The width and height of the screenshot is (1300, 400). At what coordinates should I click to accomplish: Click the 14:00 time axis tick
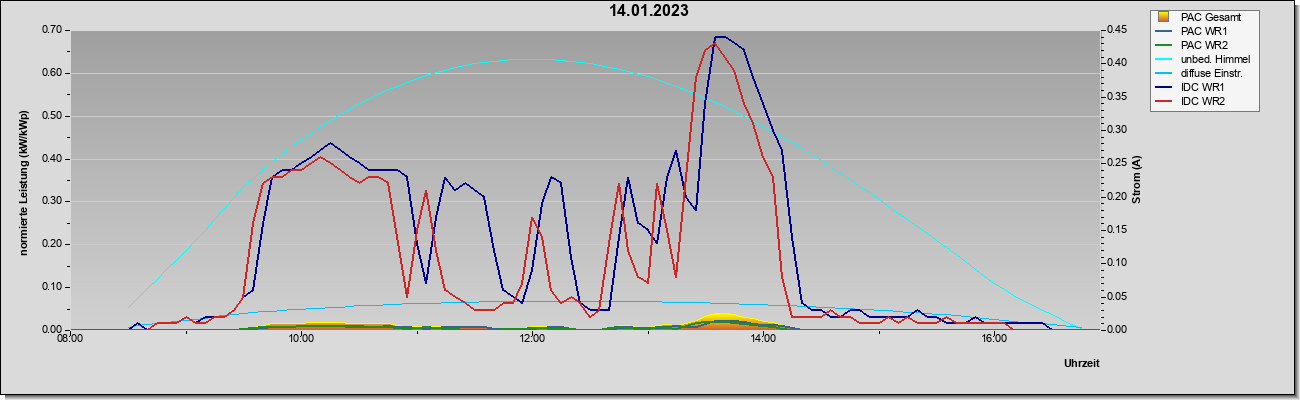tap(763, 340)
